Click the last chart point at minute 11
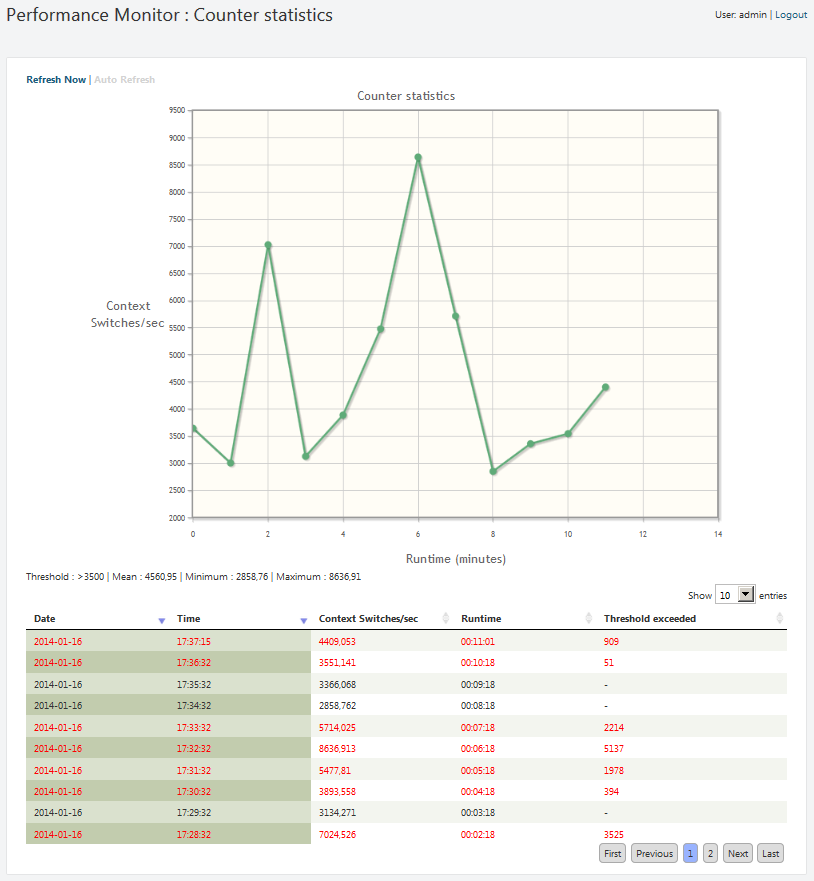Image resolution: width=814 pixels, height=881 pixels. [x=605, y=387]
